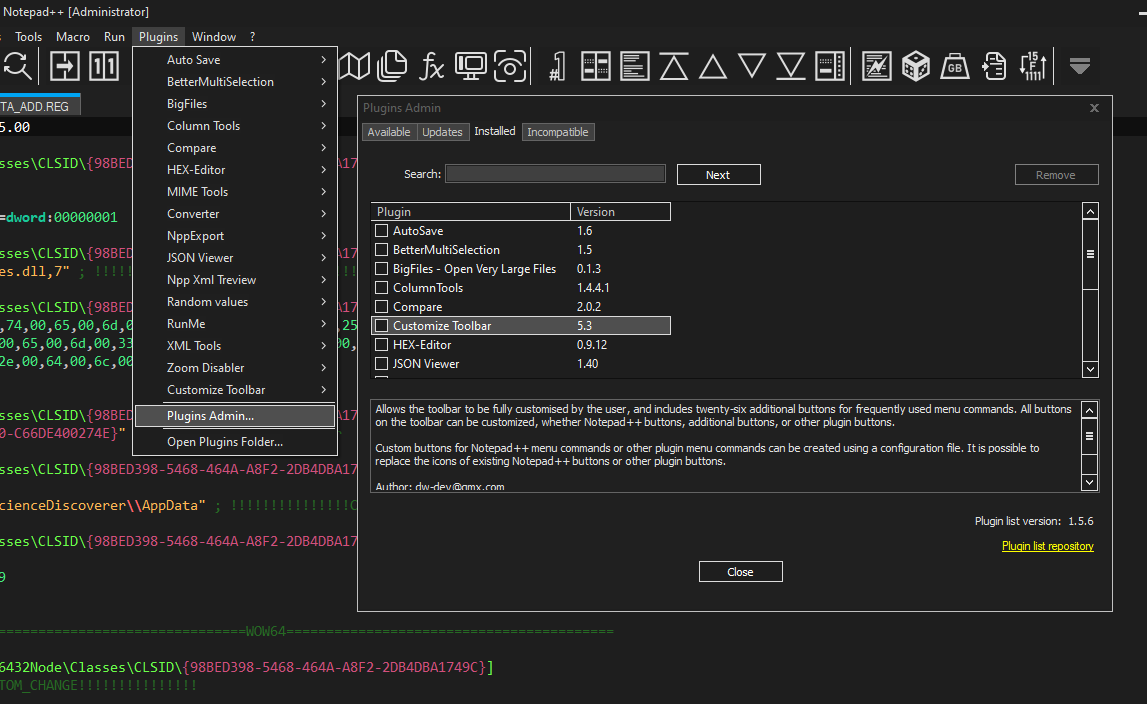This screenshot has height=704, width=1147.
Task: Click the text lines document toolbar icon
Action: (634, 66)
